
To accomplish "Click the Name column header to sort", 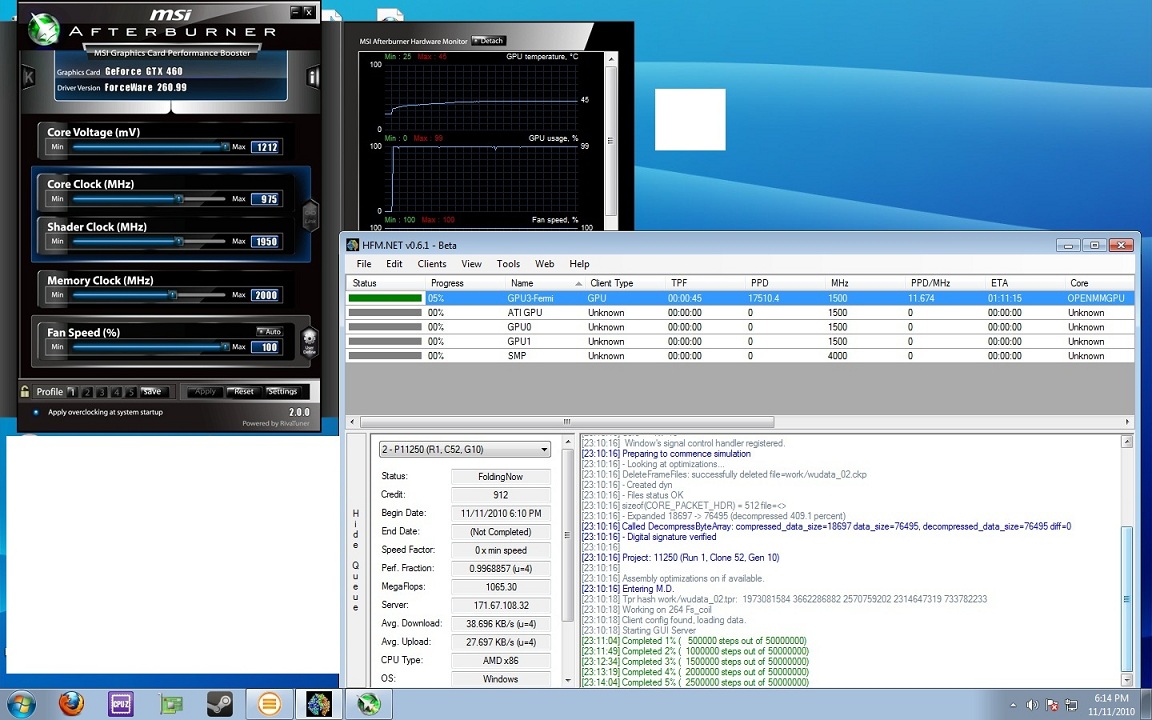I will coord(522,283).
